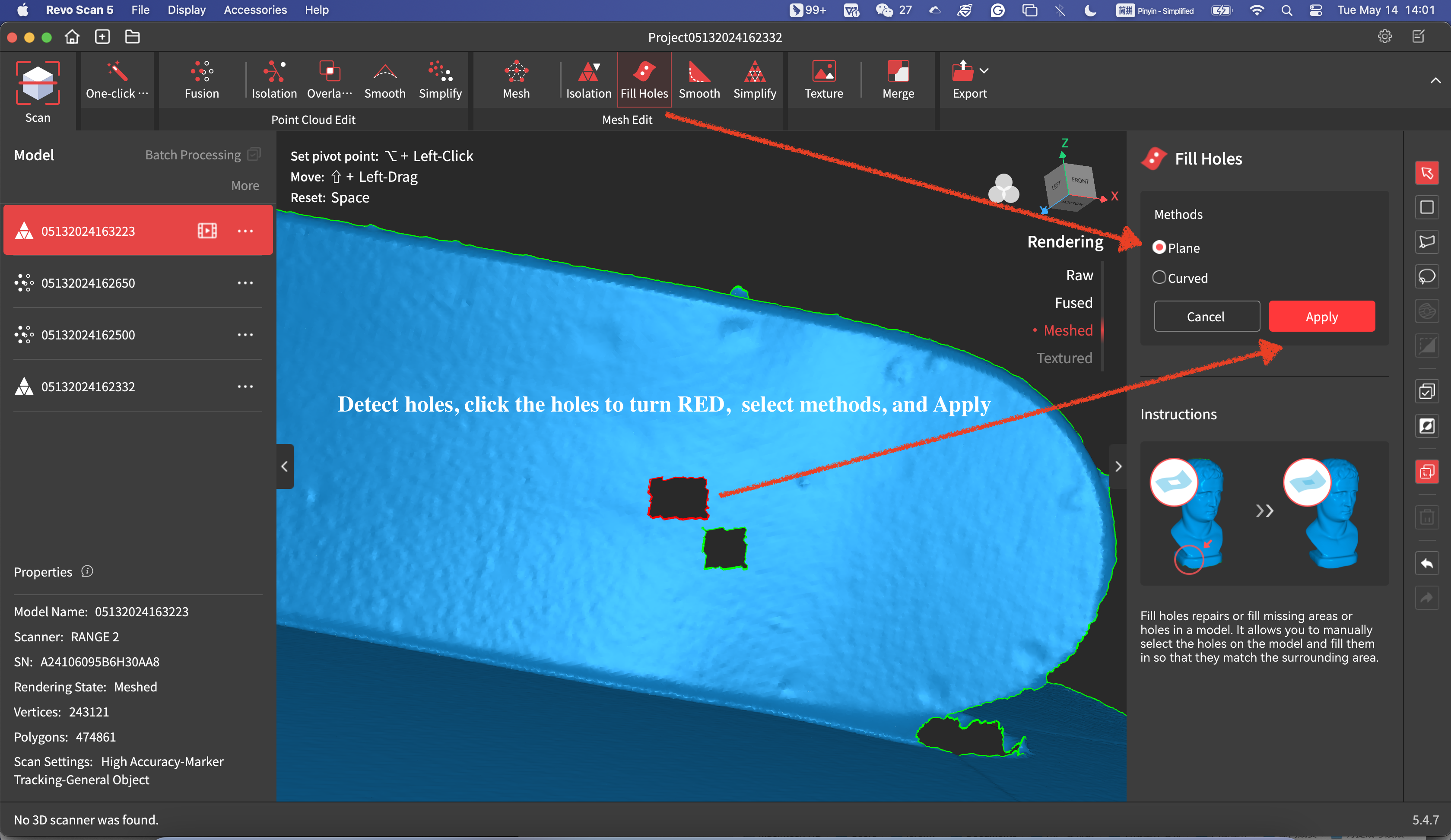Open options for model 05132024162332

[x=245, y=387]
